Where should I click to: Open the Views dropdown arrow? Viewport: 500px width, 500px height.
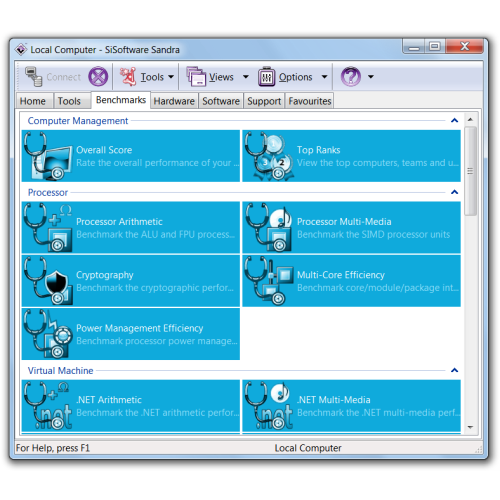(x=246, y=77)
